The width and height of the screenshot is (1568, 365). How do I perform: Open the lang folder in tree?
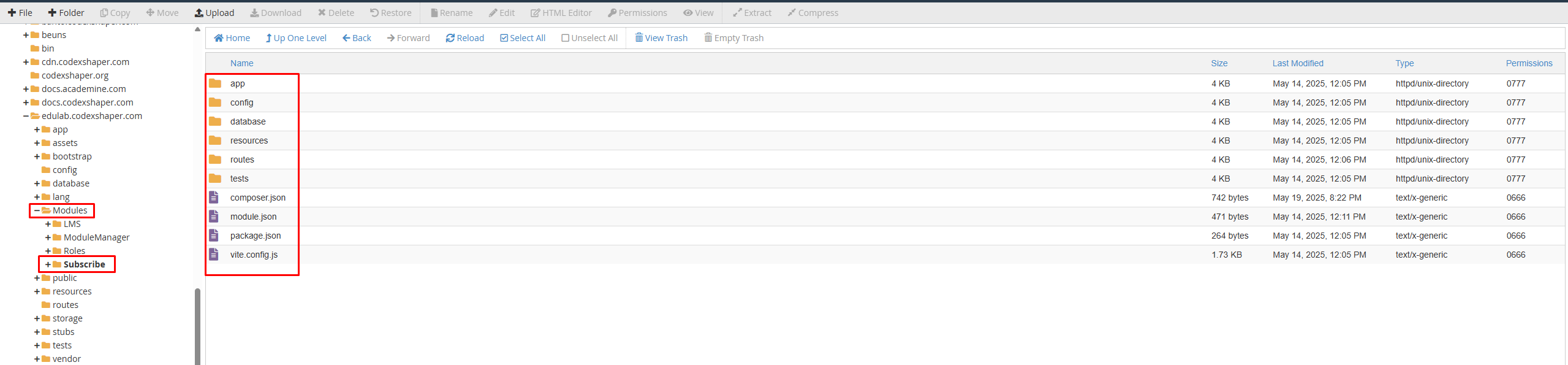[x=61, y=197]
